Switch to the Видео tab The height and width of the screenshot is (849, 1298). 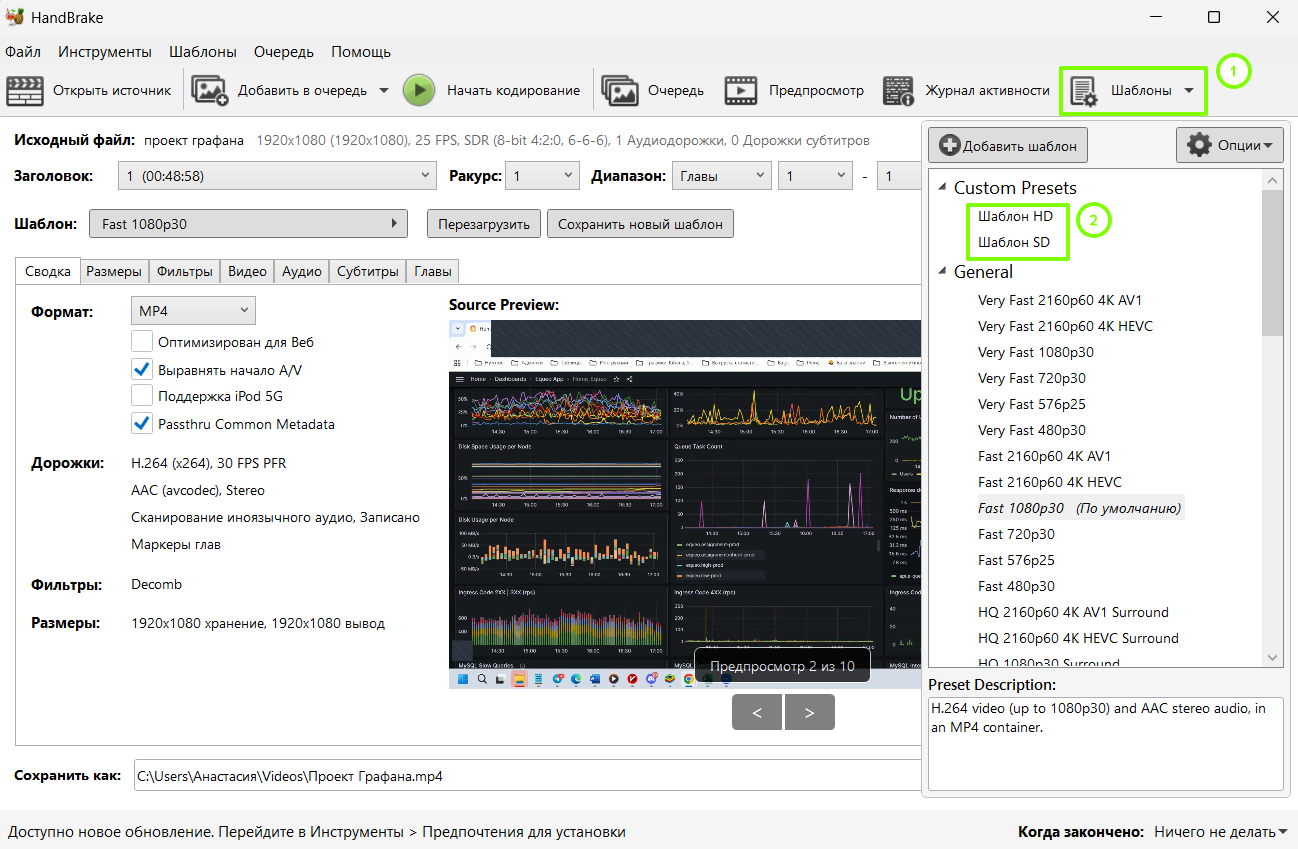pyautogui.click(x=247, y=271)
